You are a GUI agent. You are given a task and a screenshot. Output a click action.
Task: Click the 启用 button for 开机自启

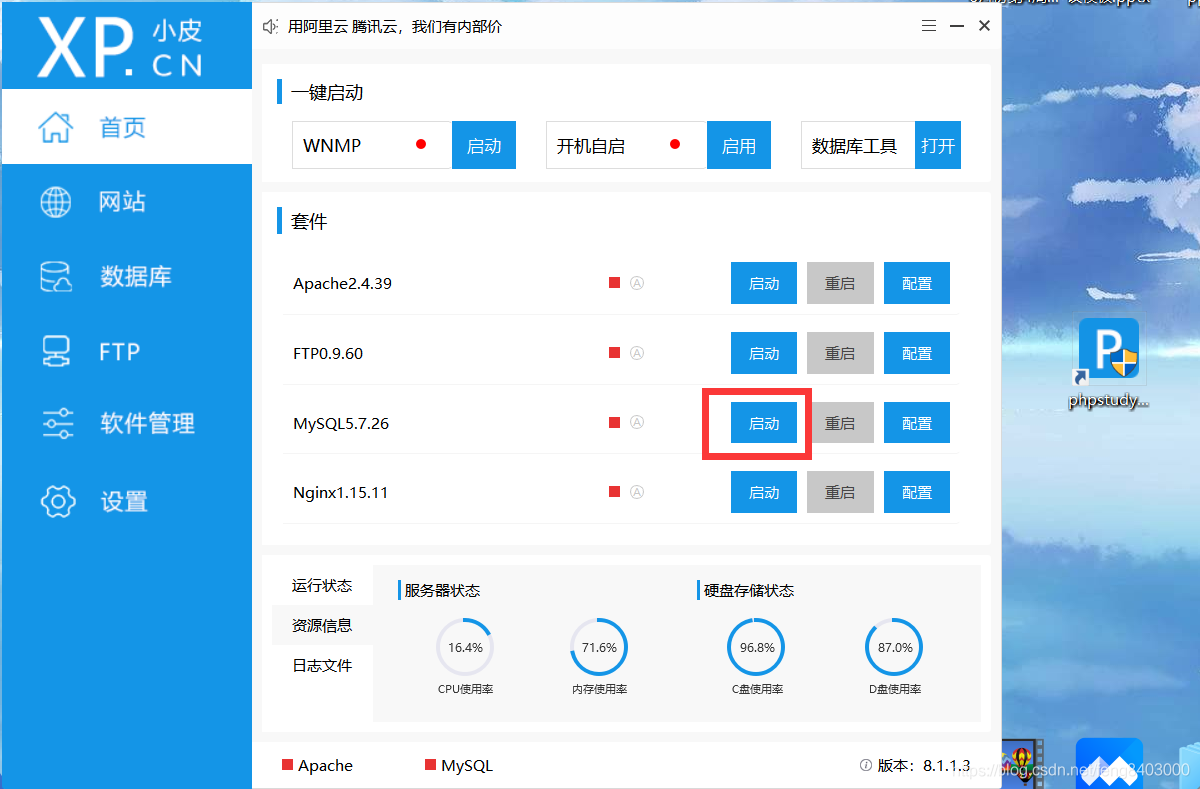[x=739, y=146]
